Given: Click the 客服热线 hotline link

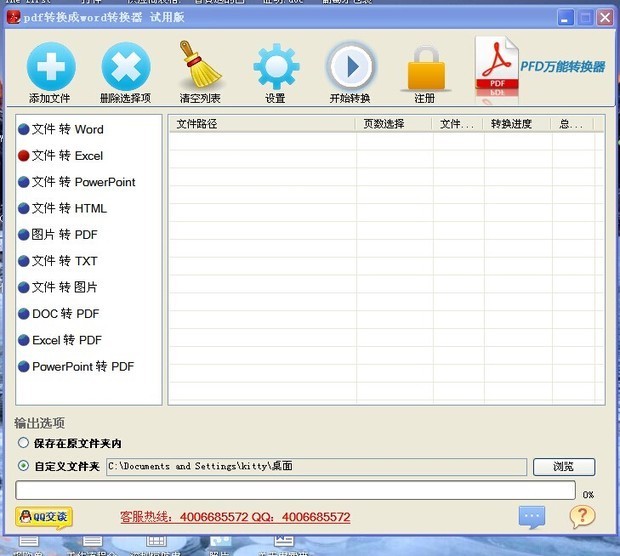Looking at the screenshot, I should (235, 517).
